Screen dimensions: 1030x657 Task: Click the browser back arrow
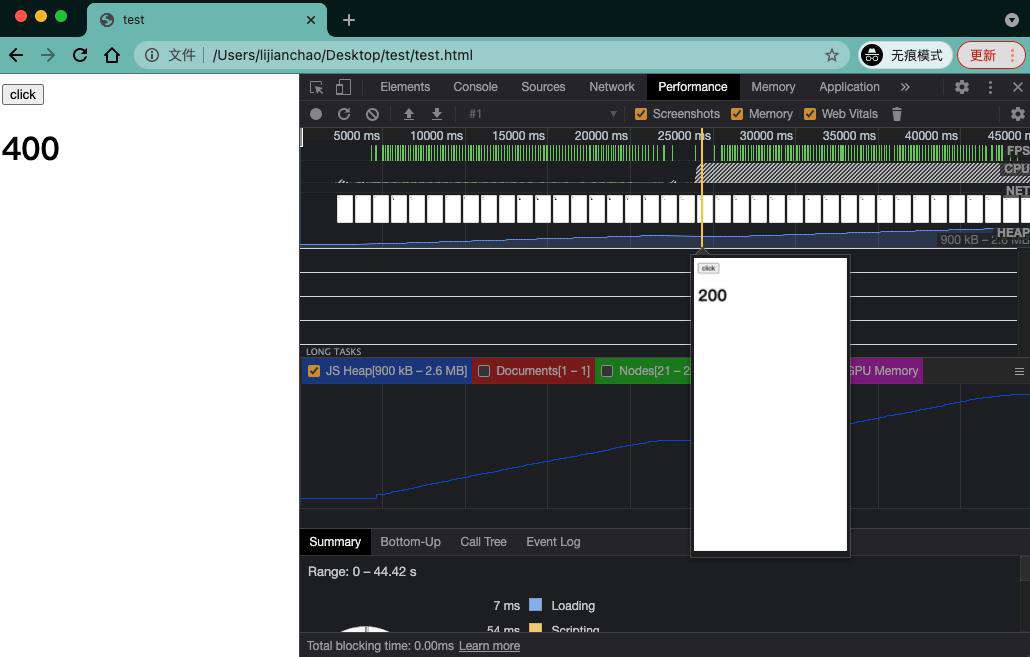[16, 55]
